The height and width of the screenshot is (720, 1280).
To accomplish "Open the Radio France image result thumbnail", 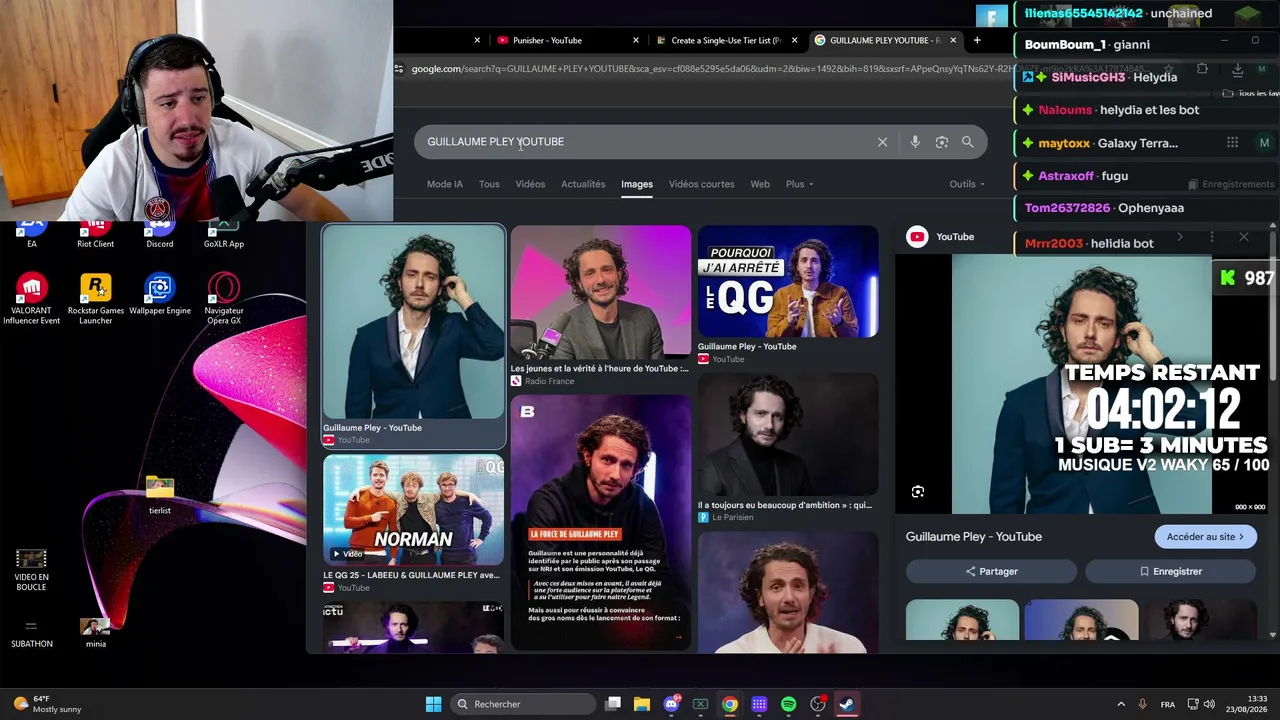I will (600, 292).
